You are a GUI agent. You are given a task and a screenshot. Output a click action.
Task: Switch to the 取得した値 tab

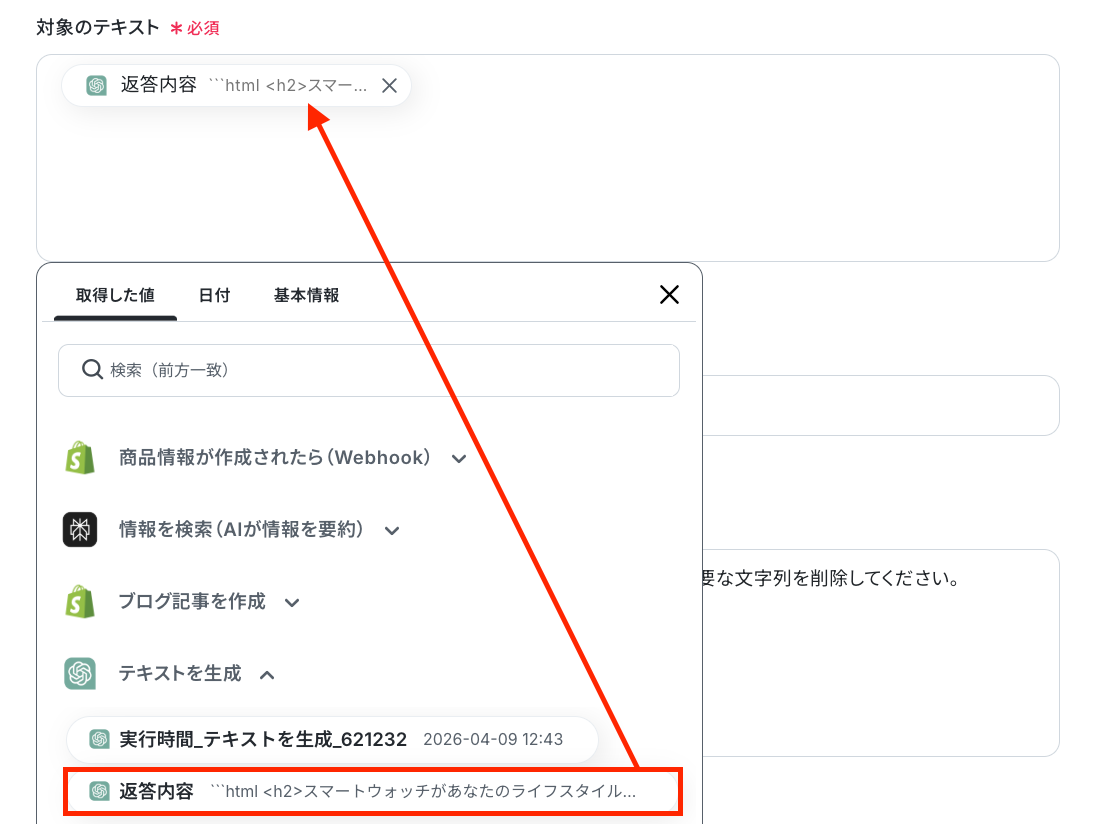point(115,295)
